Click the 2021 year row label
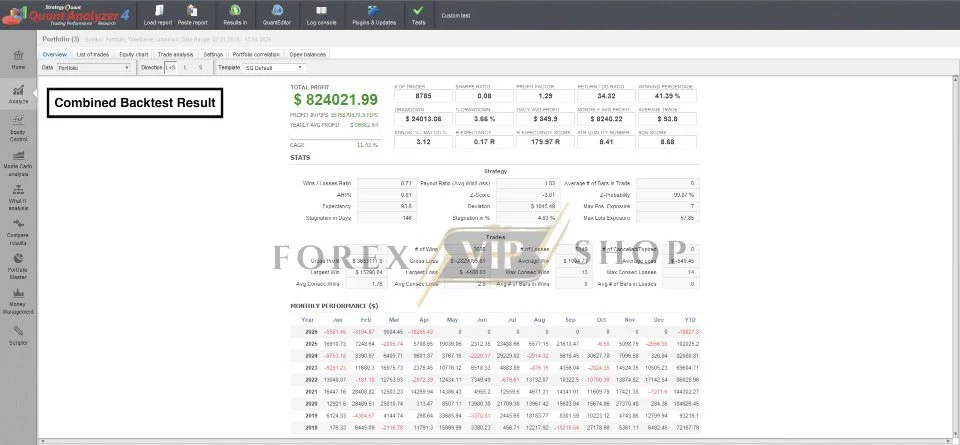Screen dimensions: 960x445 coord(311,392)
